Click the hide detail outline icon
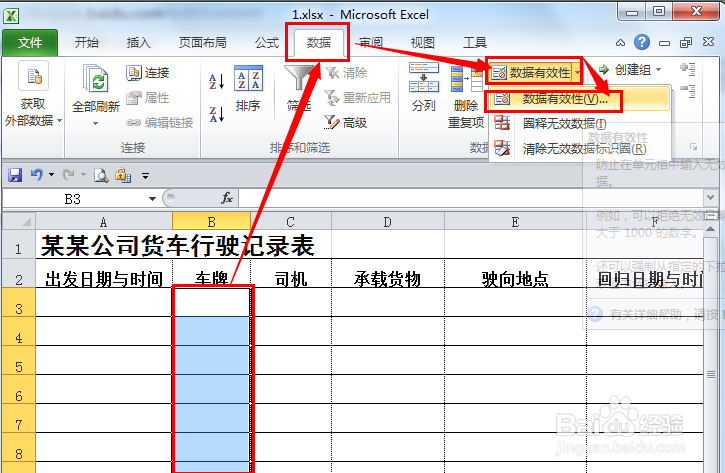This screenshot has width=725, height=473. pos(688,91)
